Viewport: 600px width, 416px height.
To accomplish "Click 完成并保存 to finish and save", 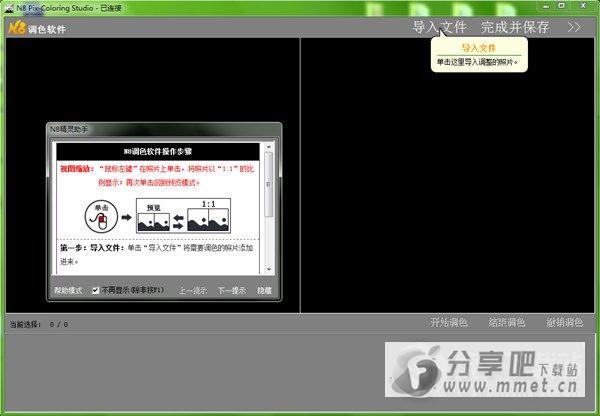I will click(515, 27).
